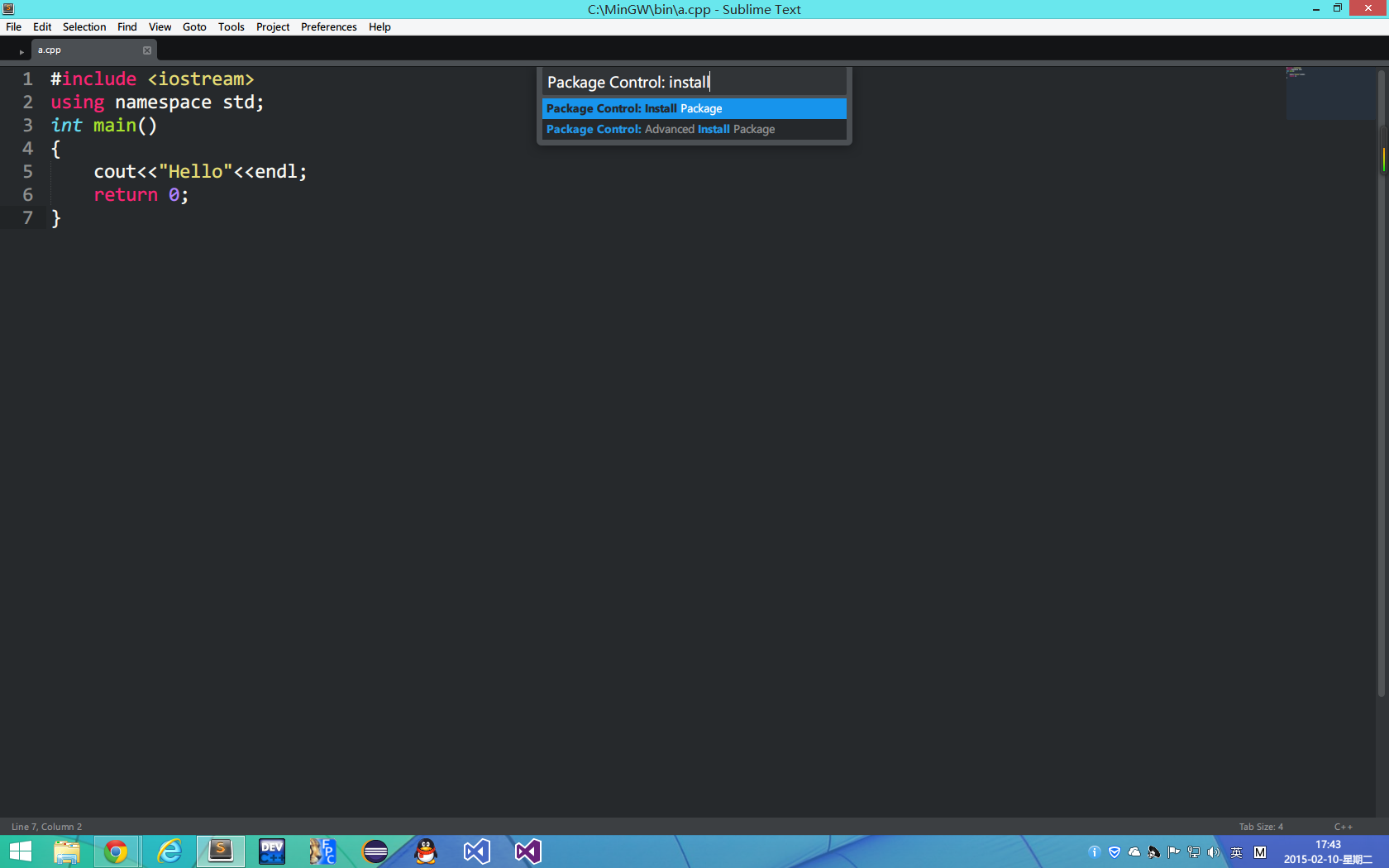Click the return 0; line

(141, 195)
